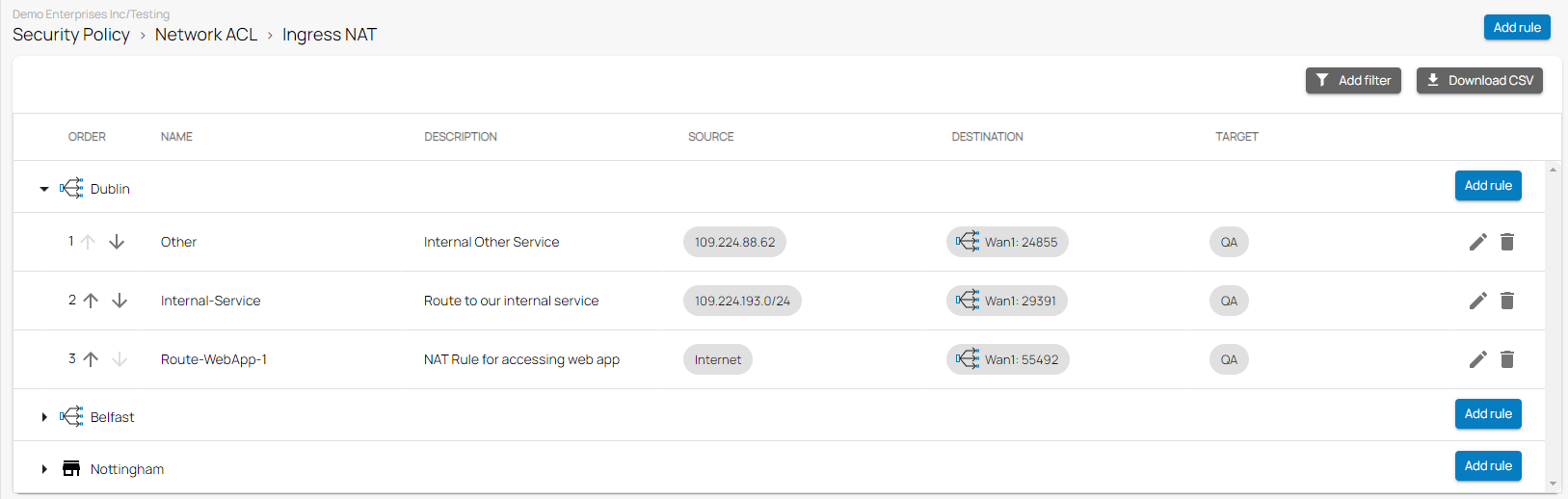Move Route-WebApp-1 up one position
This screenshot has height=499, width=1568.
pos(91,359)
